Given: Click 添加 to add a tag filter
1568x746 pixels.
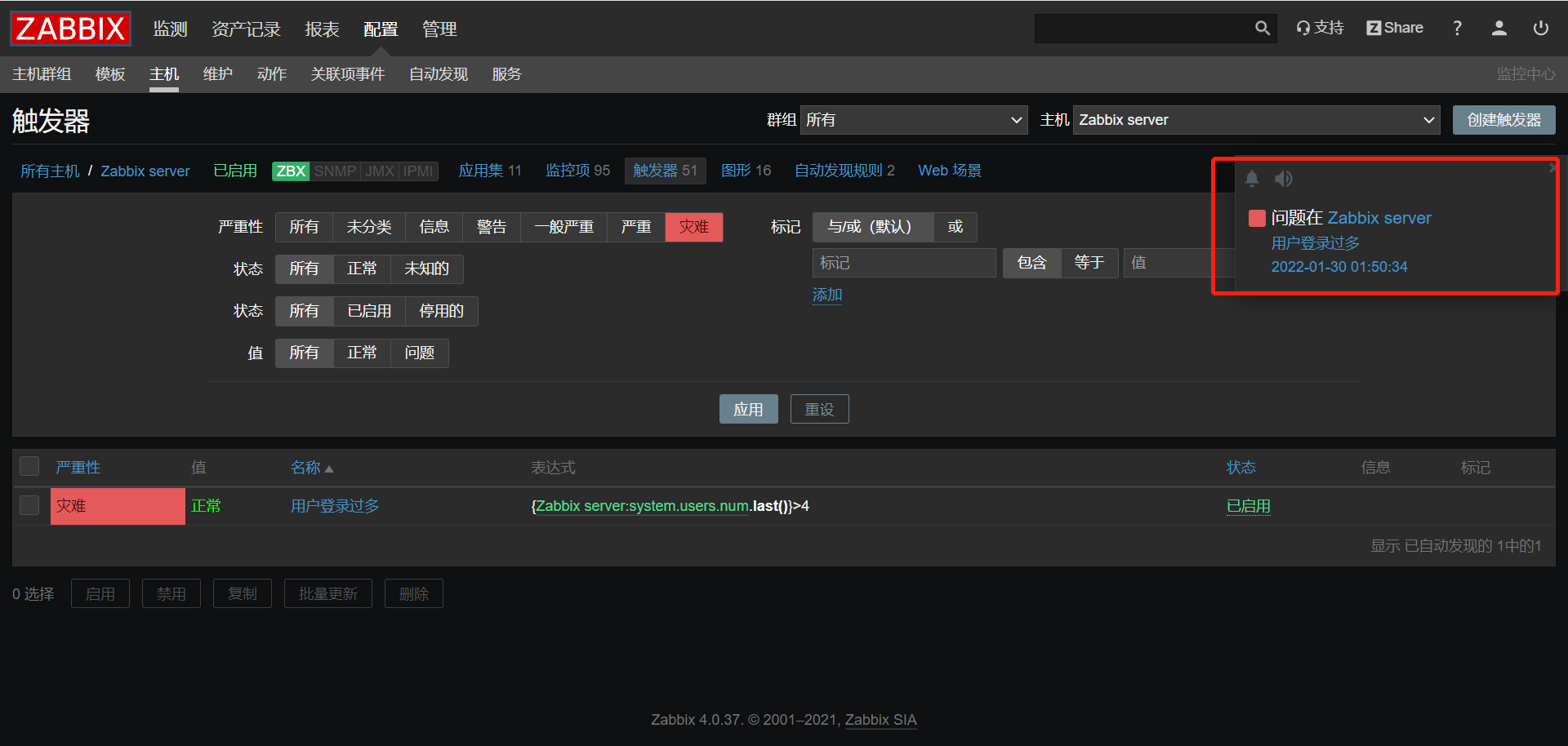Looking at the screenshot, I should tap(827, 295).
